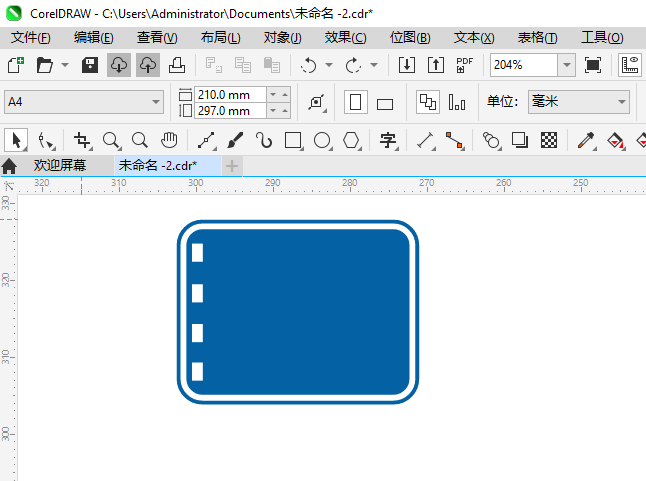Click the cloud download icon
Viewport: 646px width, 481px height.
[x=119, y=65]
